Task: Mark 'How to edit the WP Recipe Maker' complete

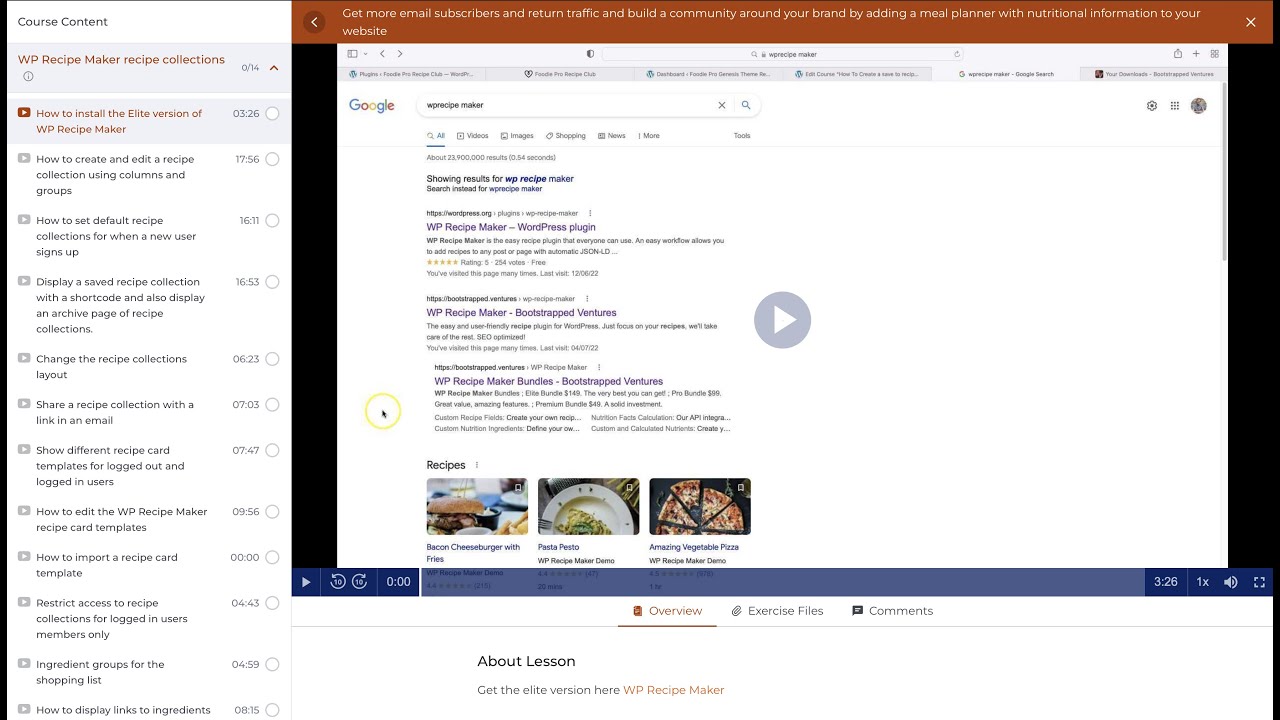Action: pos(272,512)
